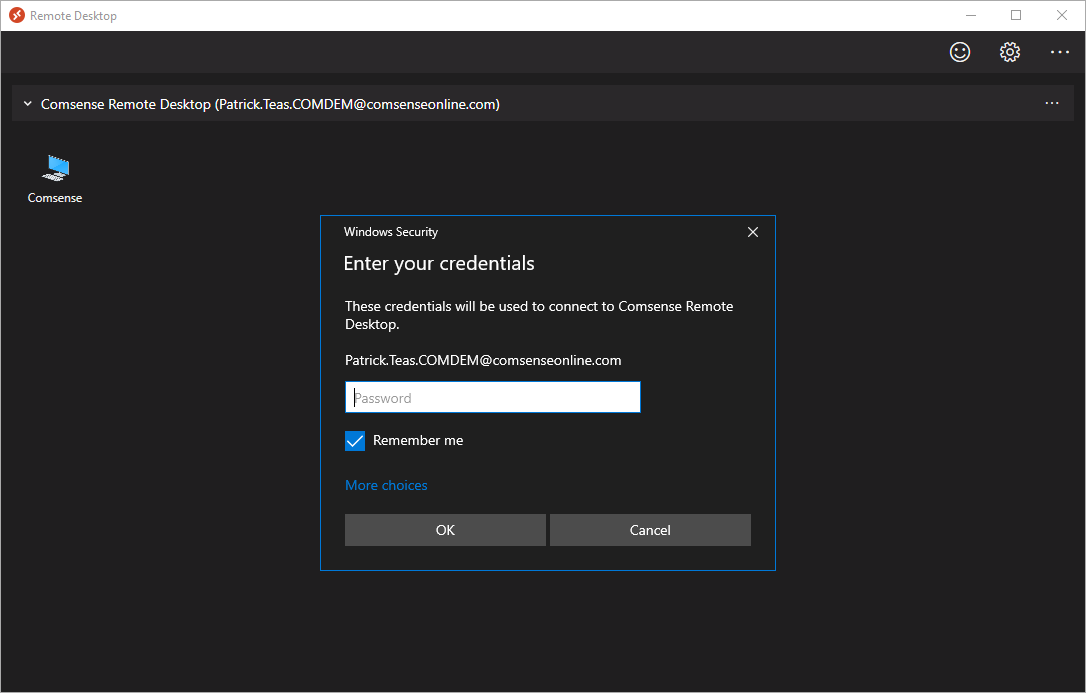Image resolution: width=1086 pixels, height=693 pixels.
Task: Click the Patrick.Teas.COMDEM username text in dialog
Action: pyautogui.click(x=483, y=360)
